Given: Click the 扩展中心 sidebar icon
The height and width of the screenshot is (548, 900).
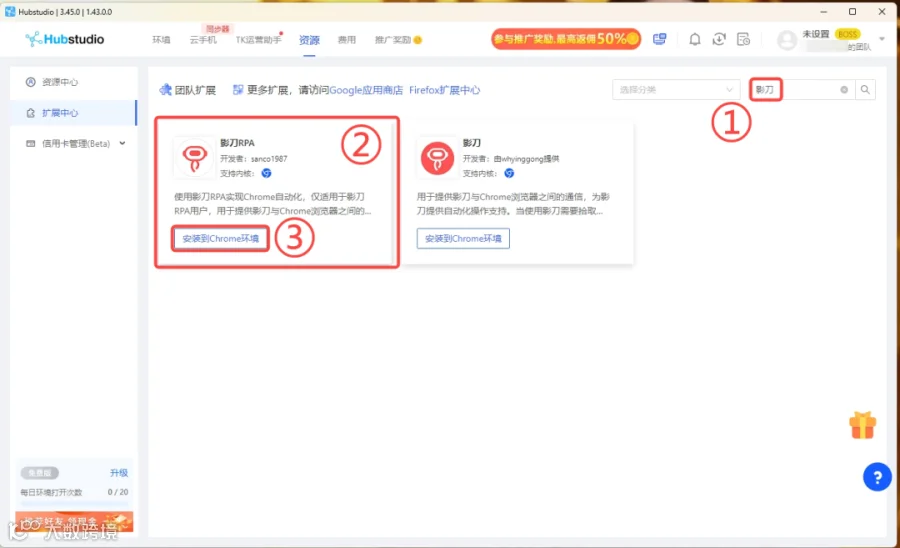Looking at the screenshot, I should coord(31,113).
